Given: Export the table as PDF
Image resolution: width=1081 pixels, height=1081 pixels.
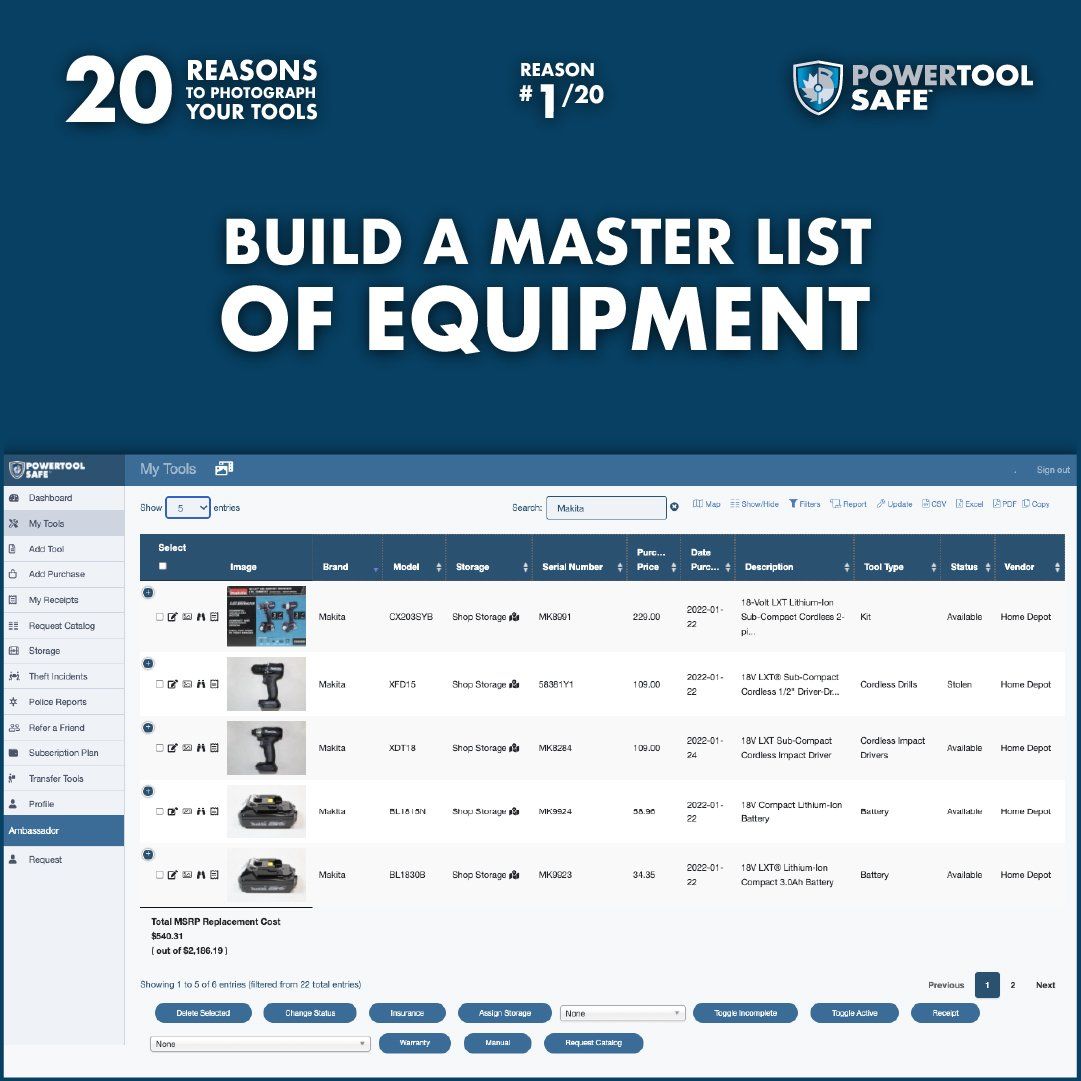Looking at the screenshot, I should (1004, 504).
